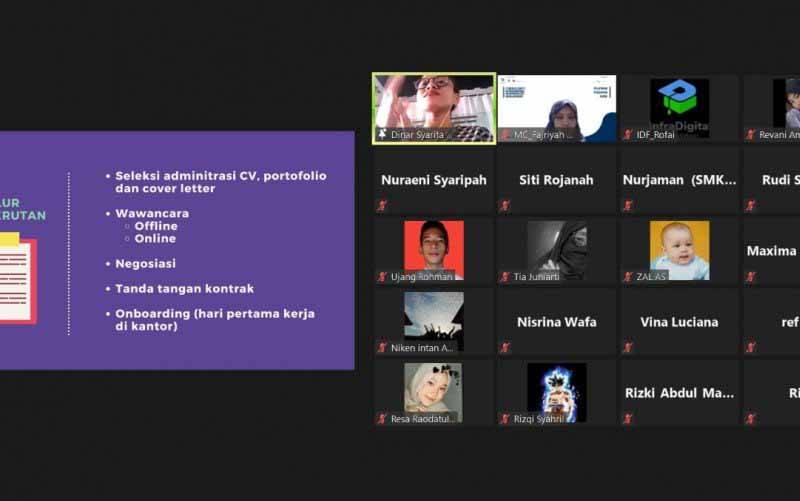Click the muted mic icon under Nuraeni Syaripah
Image resolution: width=800 pixels, height=501 pixels.
click(x=382, y=206)
